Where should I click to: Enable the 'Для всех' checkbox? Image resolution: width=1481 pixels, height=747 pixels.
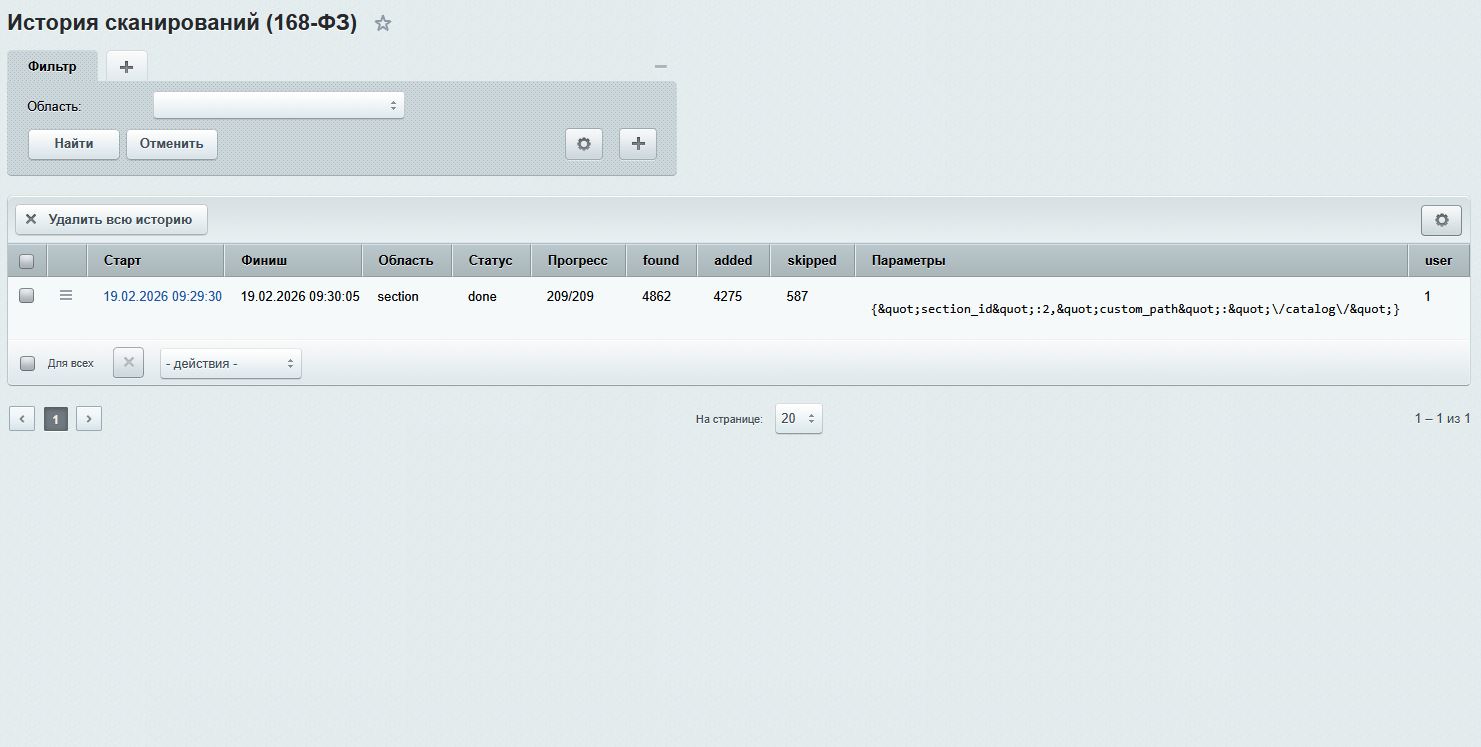pos(28,363)
